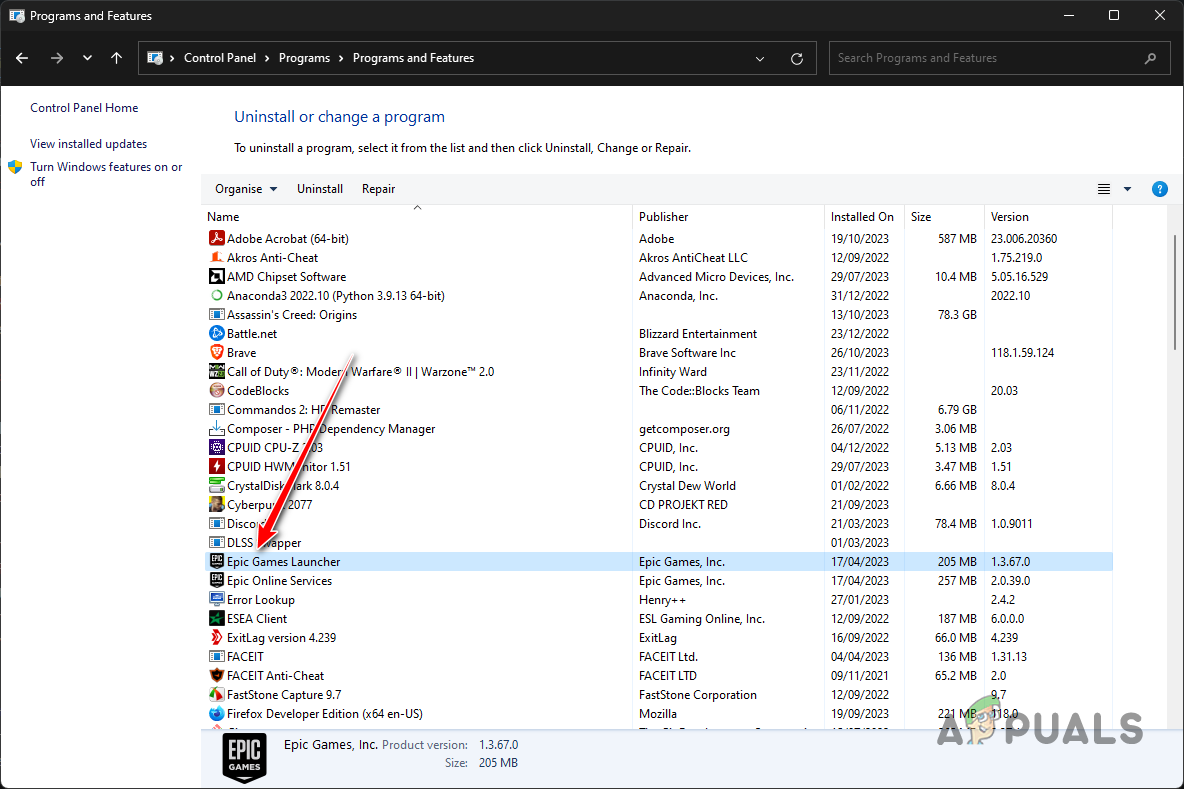The width and height of the screenshot is (1184, 789).
Task: Sort by the Version column header
Action: pos(1010,217)
